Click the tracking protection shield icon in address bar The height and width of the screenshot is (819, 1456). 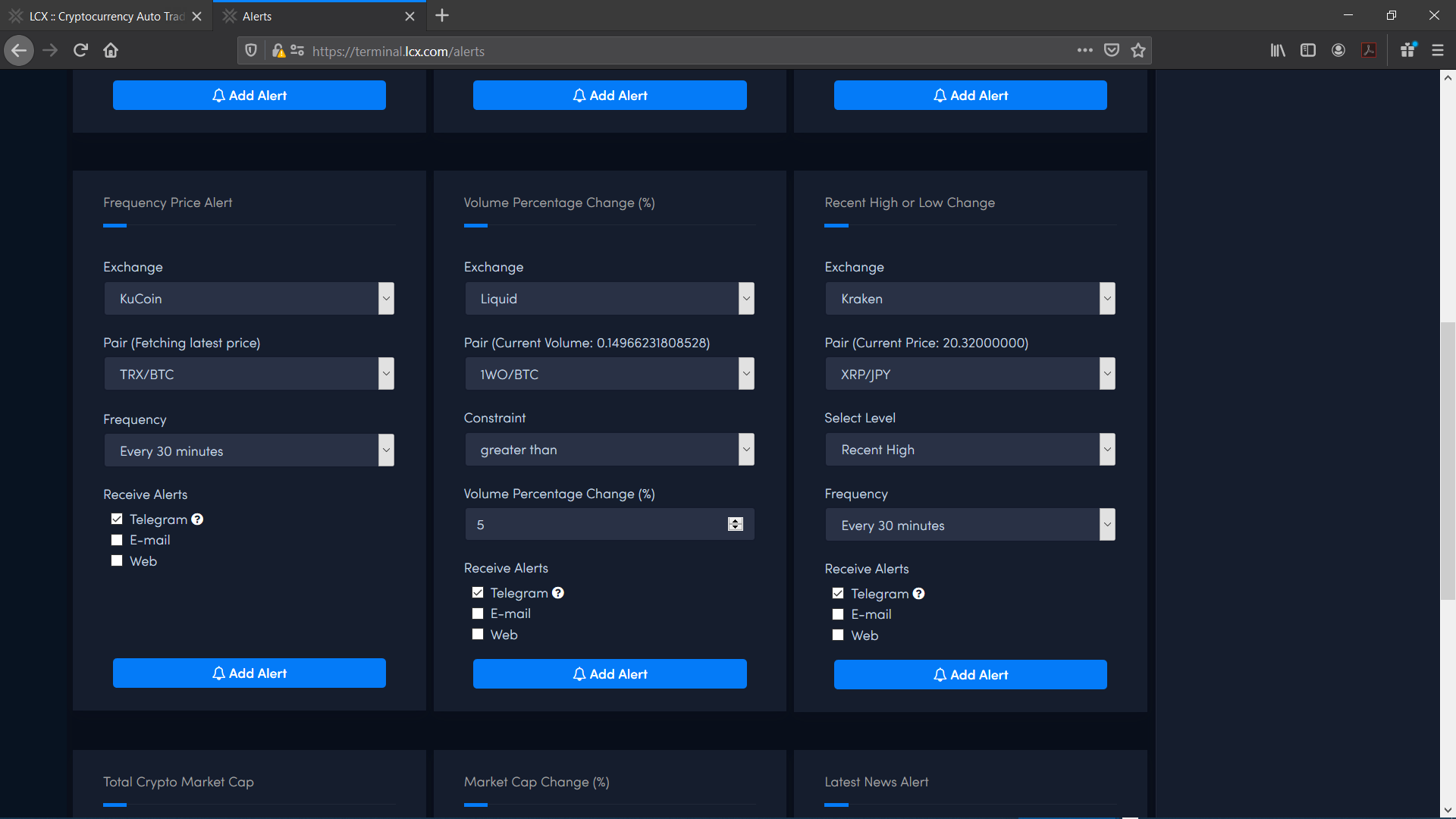pos(251,51)
